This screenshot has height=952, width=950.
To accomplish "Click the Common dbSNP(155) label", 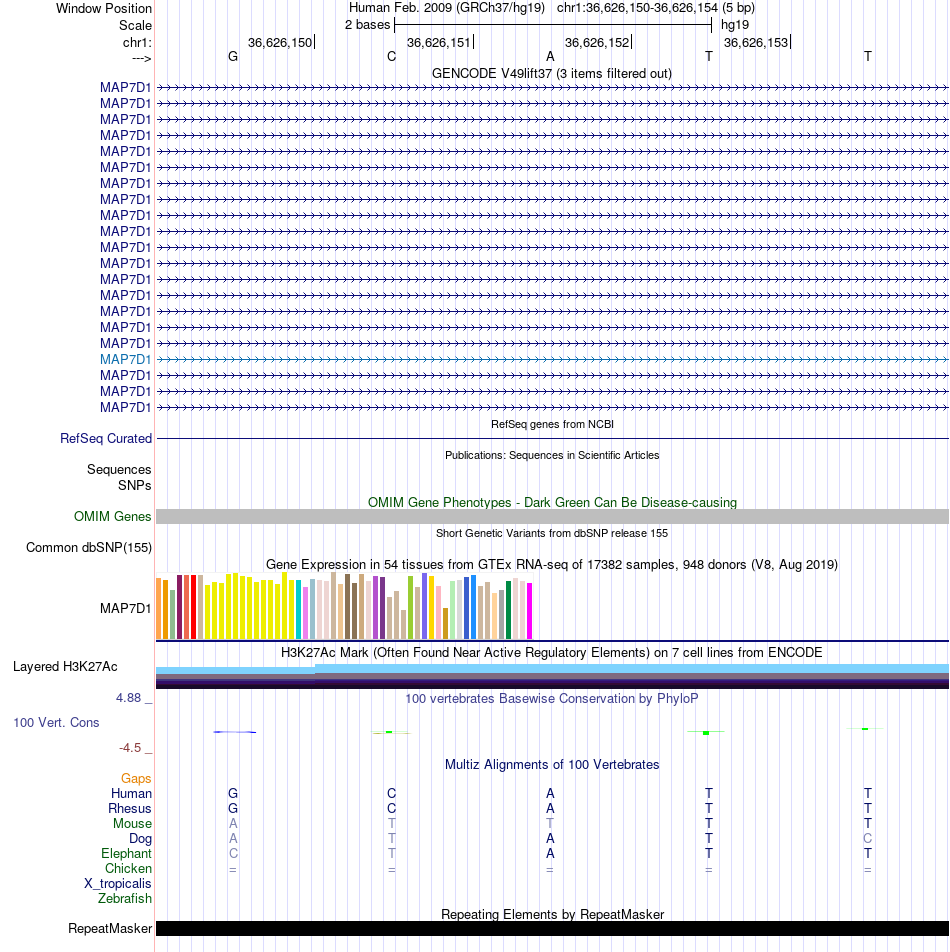I will click(89, 548).
